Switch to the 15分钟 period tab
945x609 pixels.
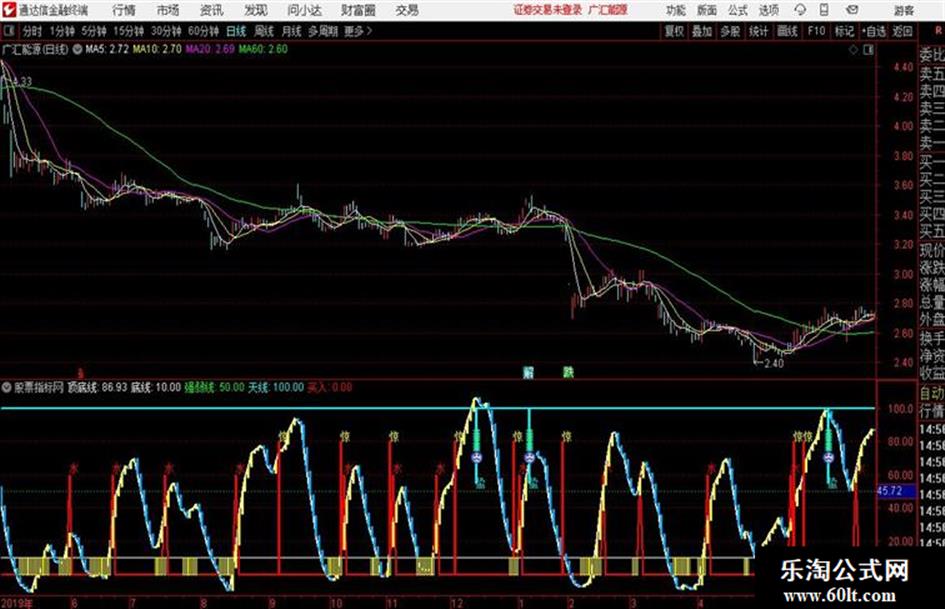[128, 31]
